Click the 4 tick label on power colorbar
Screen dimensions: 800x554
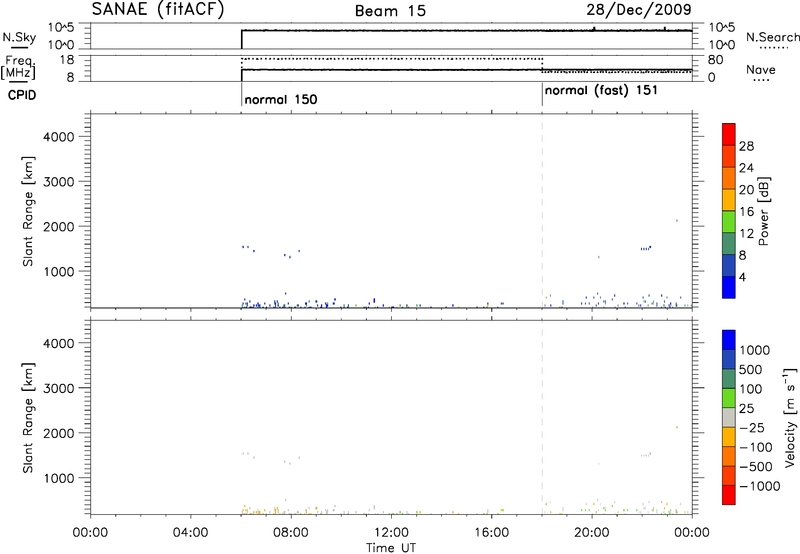tap(742, 277)
